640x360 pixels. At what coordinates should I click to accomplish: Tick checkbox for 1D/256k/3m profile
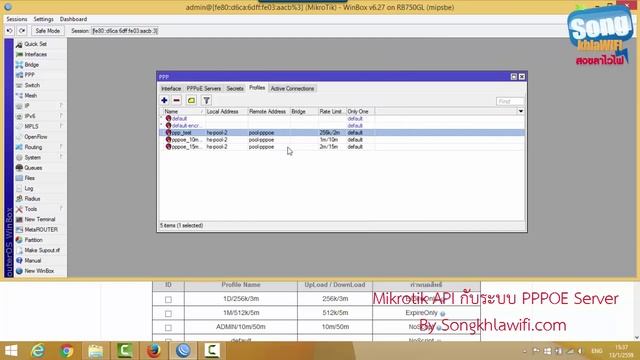168,300
